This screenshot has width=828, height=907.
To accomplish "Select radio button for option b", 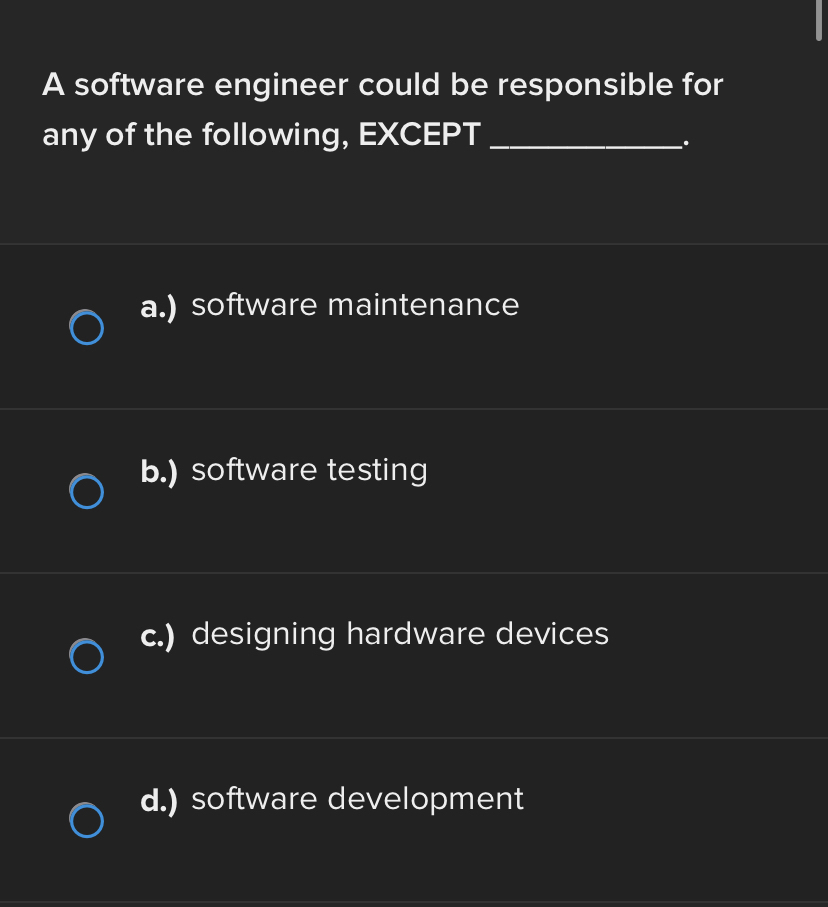I will coord(86,491).
